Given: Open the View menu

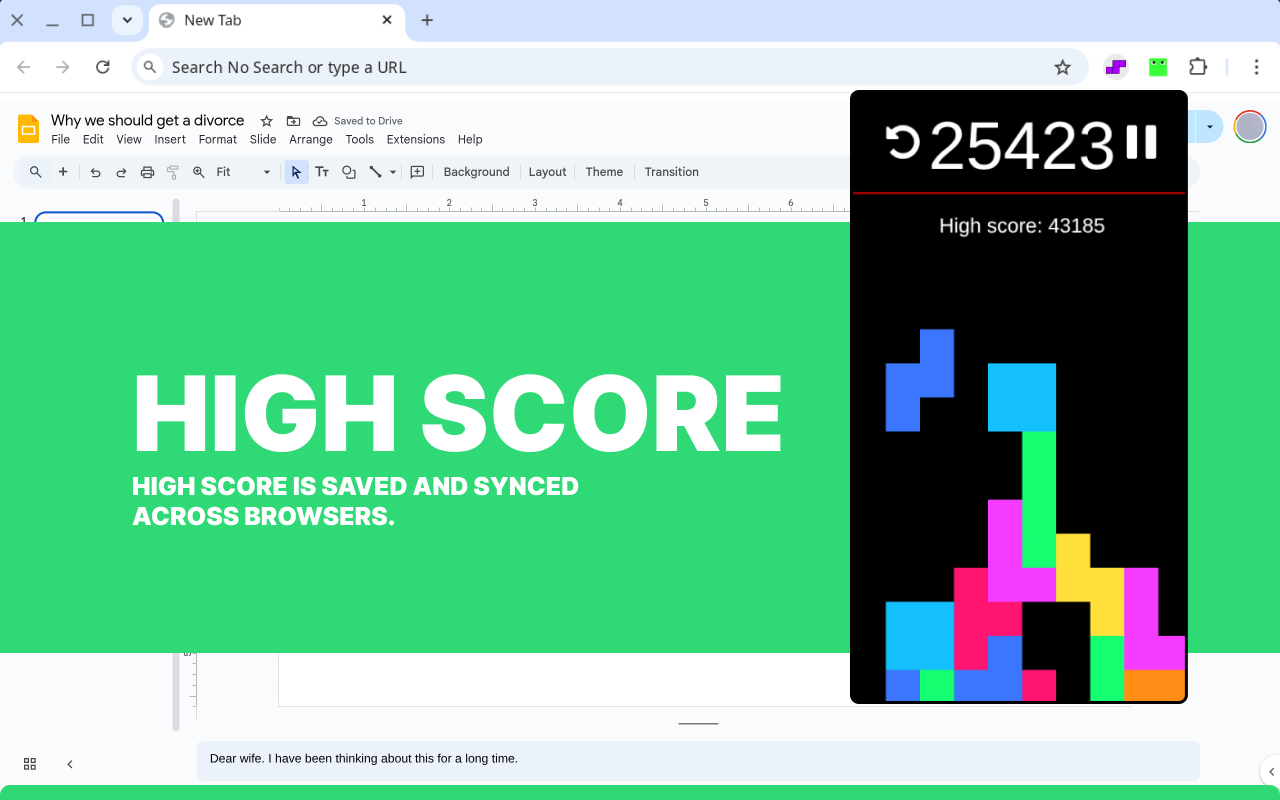Looking at the screenshot, I should click(x=129, y=140).
